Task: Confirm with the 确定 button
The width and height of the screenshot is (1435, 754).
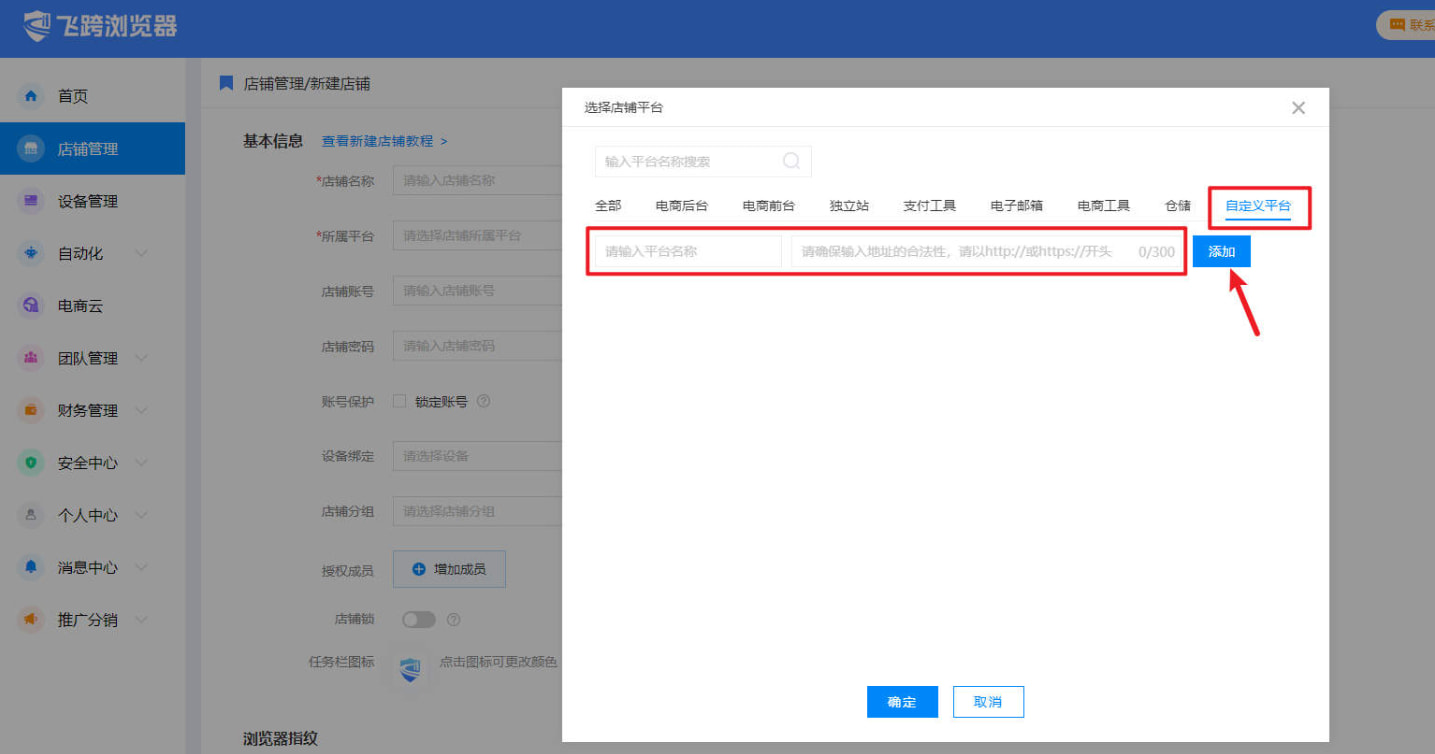Action: (x=902, y=702)
